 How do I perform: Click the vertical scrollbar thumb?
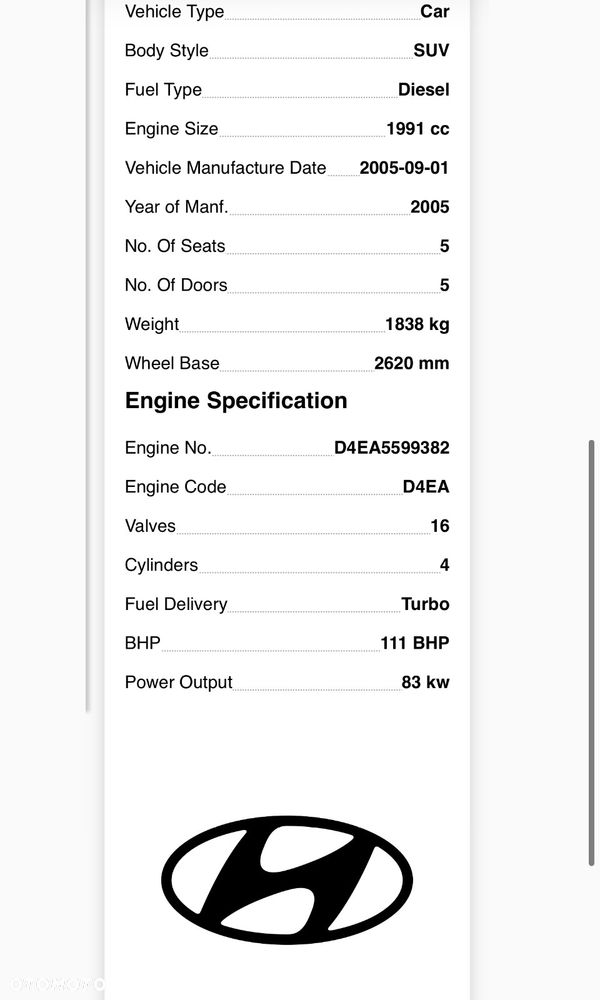[x=592, y=652]
